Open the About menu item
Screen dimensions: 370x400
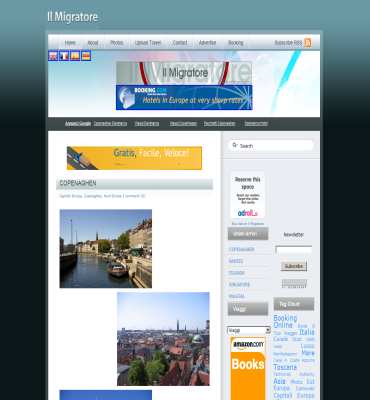click(93, 43)
